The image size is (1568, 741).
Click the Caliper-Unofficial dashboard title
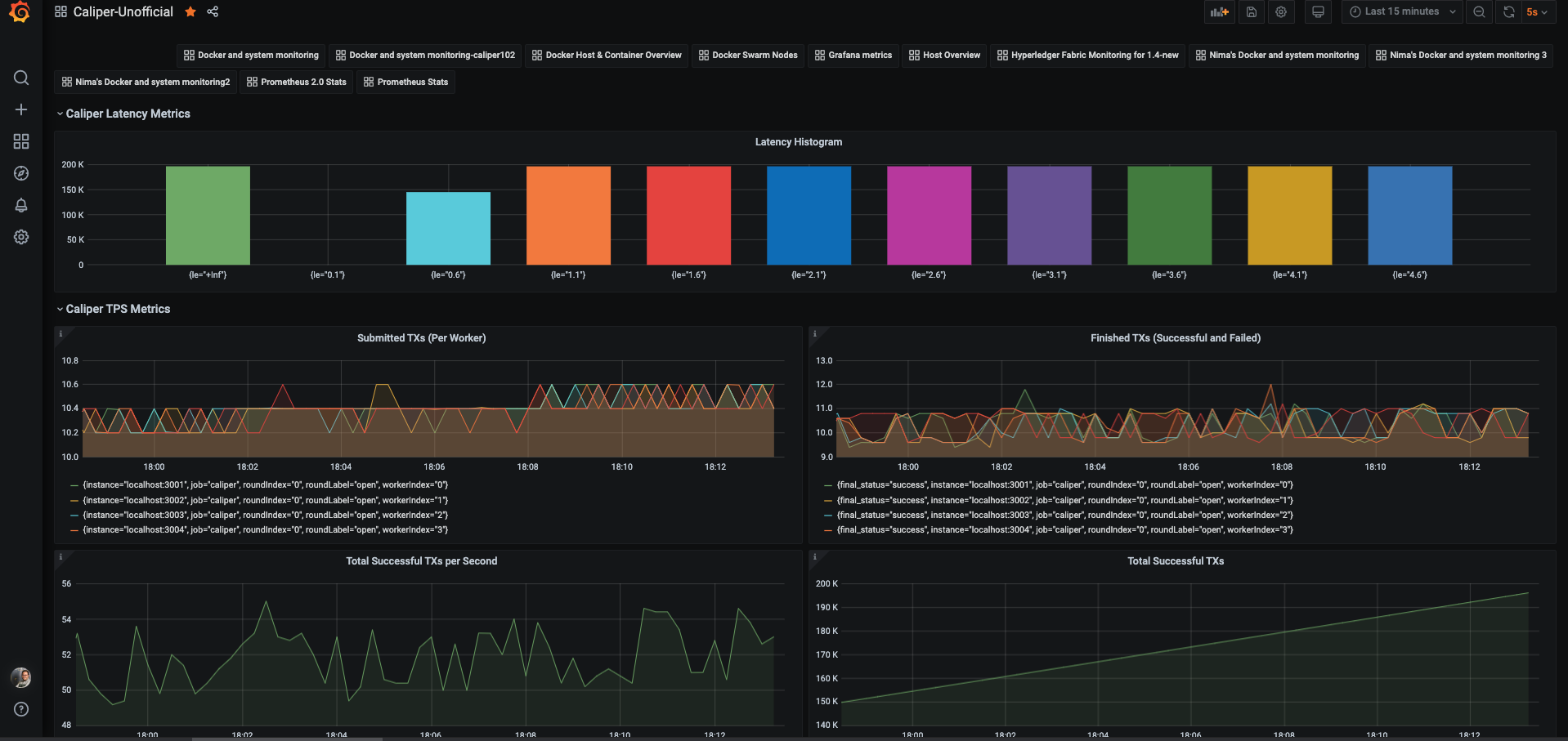point(123,11)
